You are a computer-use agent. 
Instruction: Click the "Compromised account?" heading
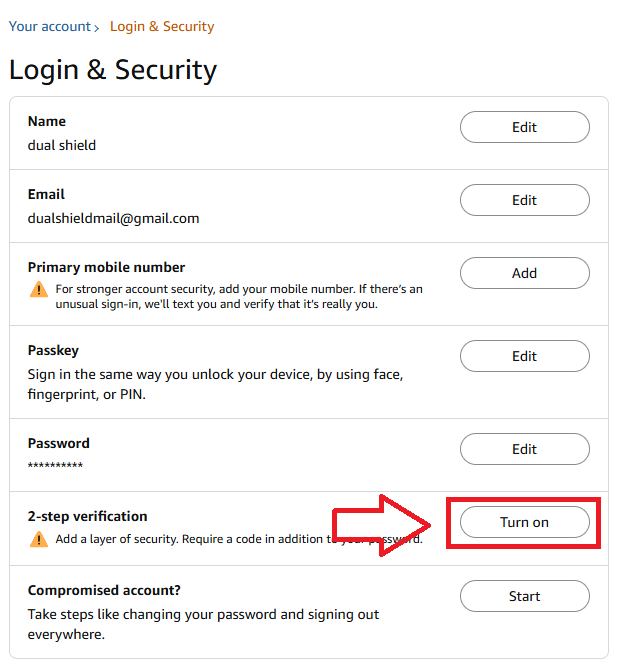pos(104,590)
